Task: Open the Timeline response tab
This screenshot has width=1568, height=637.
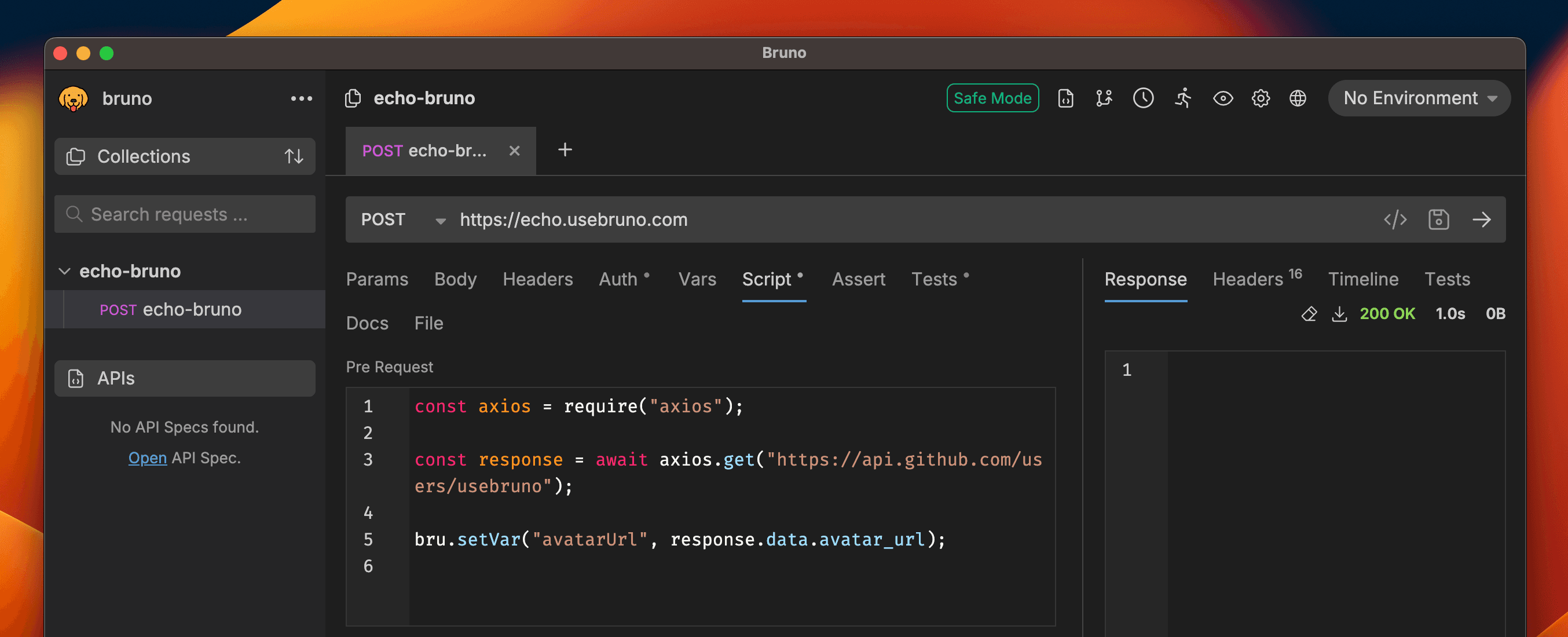Action: pyautogui.click(x=1362, y=279)
